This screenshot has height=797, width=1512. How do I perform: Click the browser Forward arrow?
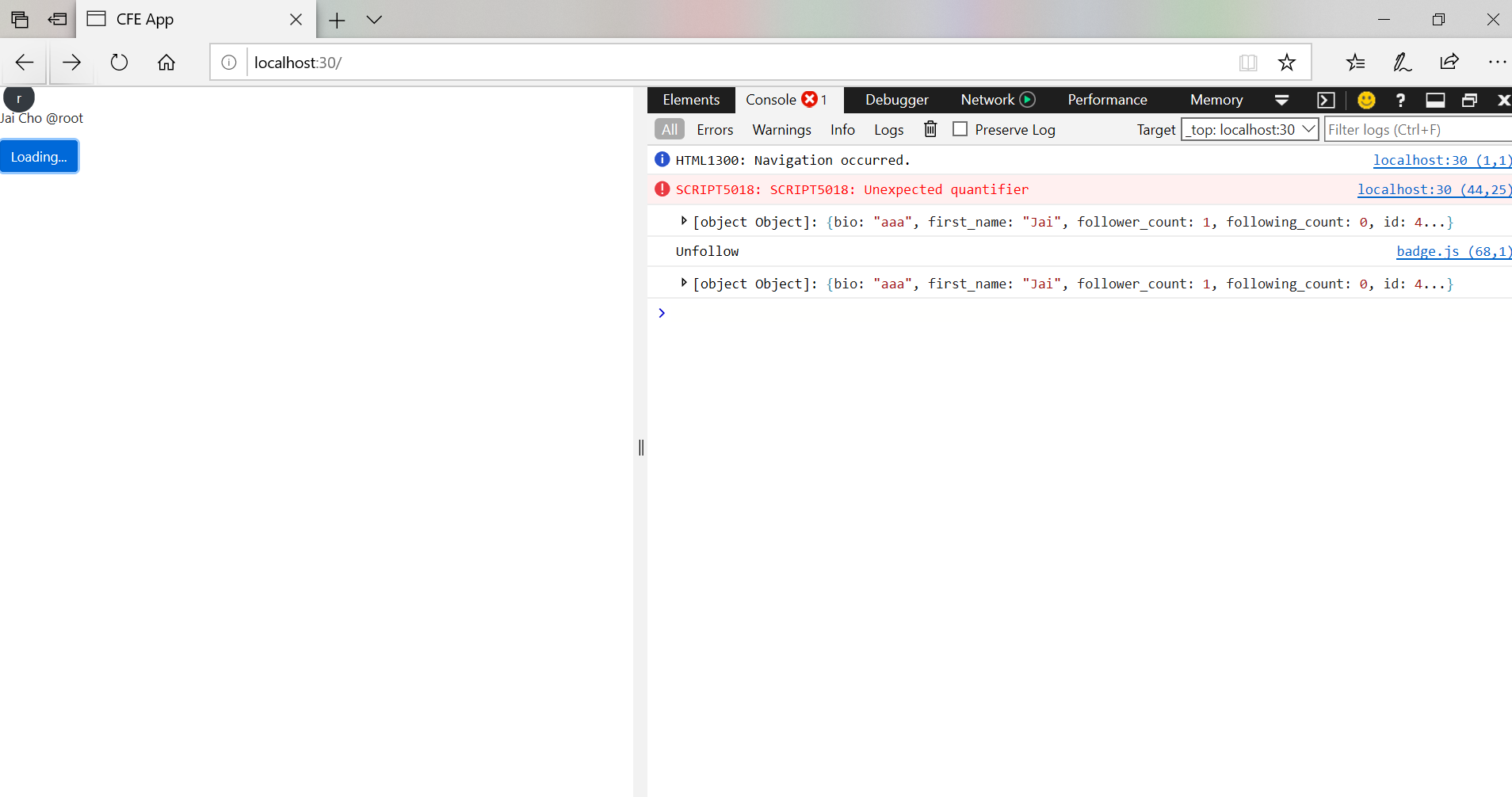click(x=71, y=63)
